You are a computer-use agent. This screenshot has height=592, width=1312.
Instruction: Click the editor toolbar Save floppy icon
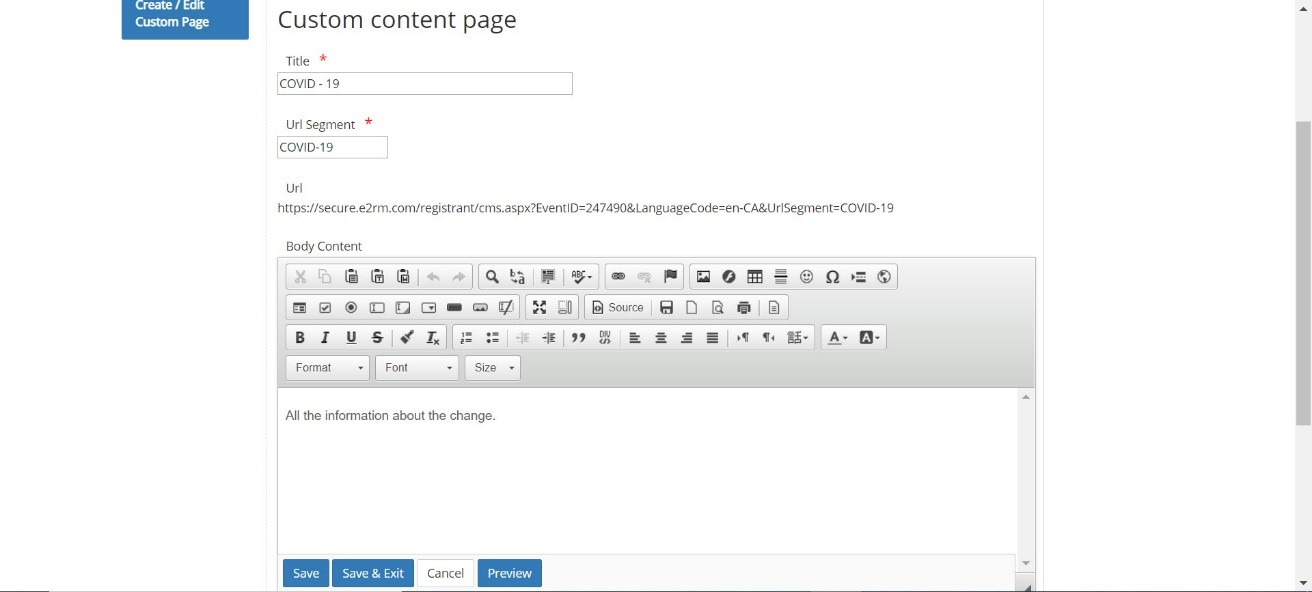[666, 307]
